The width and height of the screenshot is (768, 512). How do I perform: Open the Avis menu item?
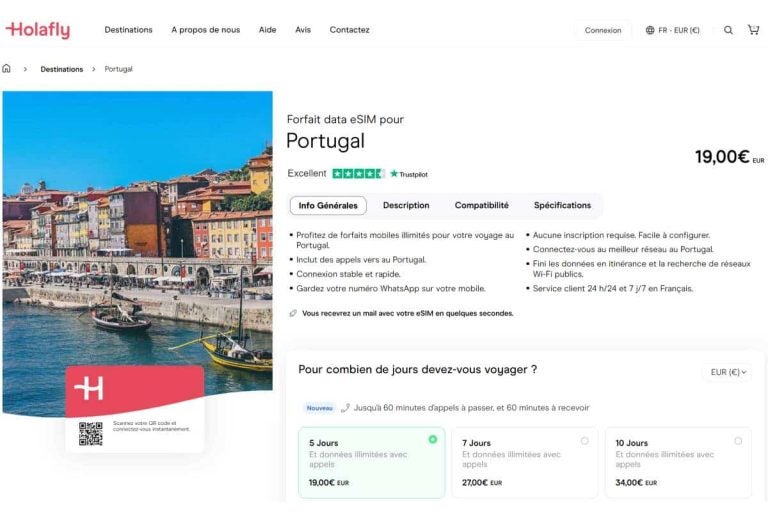pos(303,30)
